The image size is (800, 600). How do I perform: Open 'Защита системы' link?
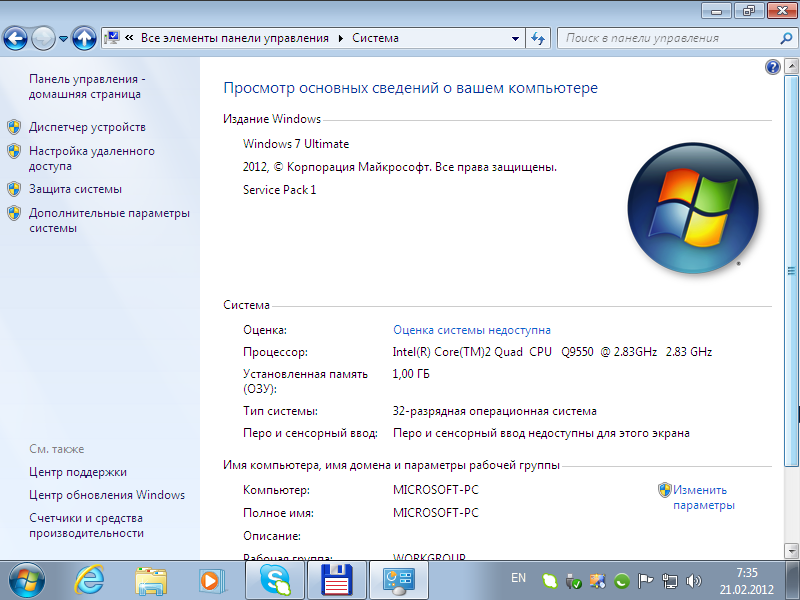[x=76, y=189]
